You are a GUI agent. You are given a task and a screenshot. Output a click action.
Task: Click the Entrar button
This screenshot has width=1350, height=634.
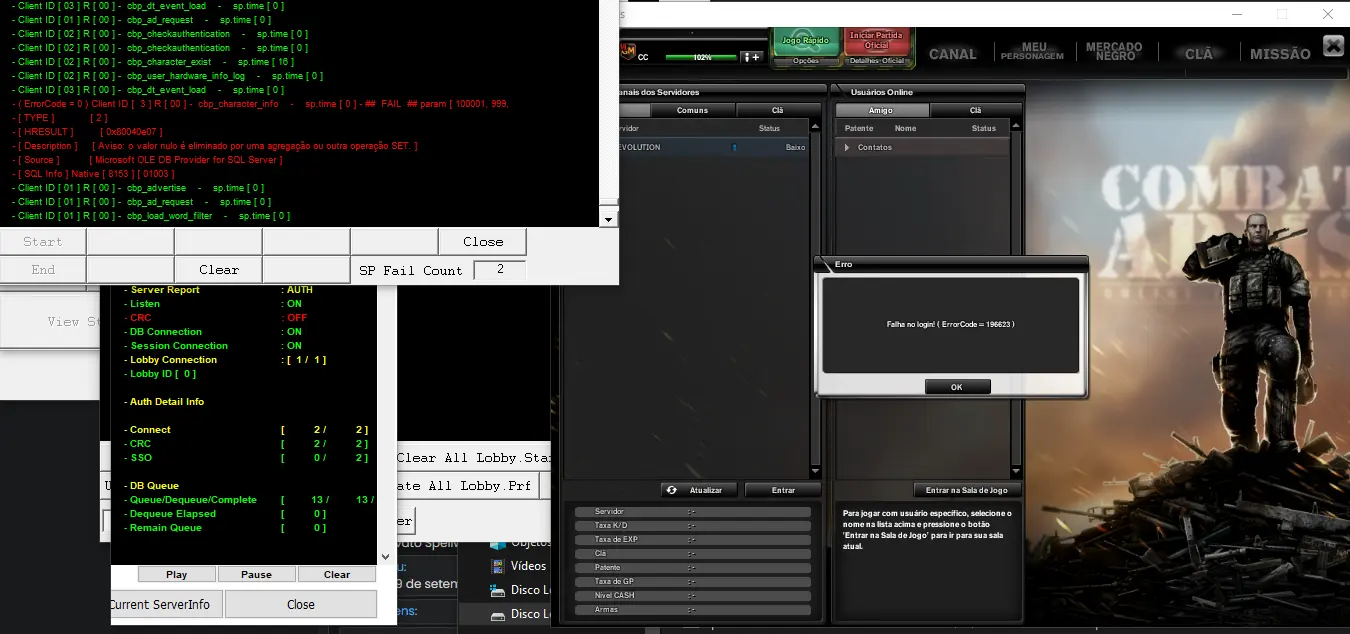(784, 490)
